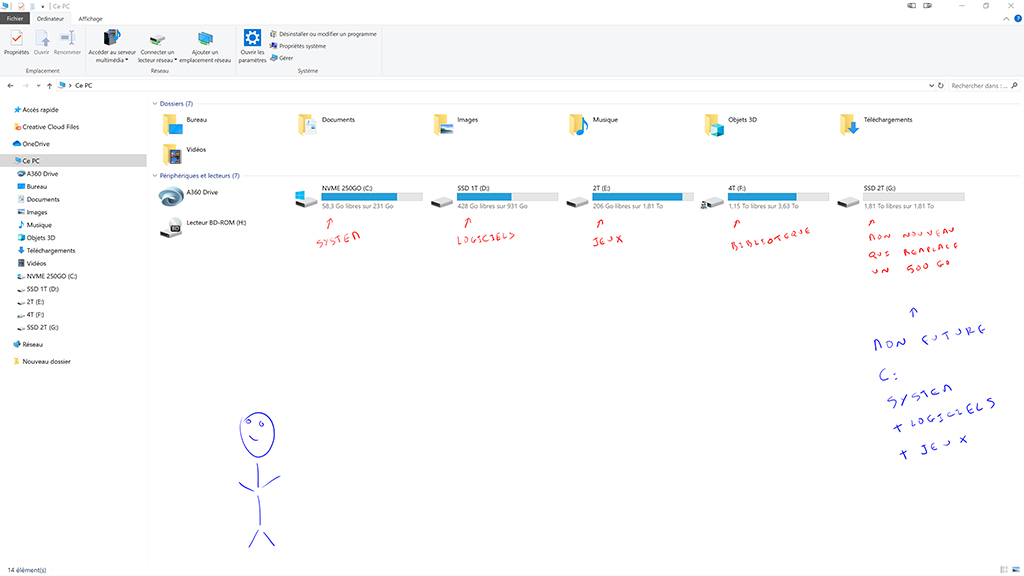Open the Musique folder icon
The width and height of the screenshot is (1024, 576).
(x=578, y=124)
